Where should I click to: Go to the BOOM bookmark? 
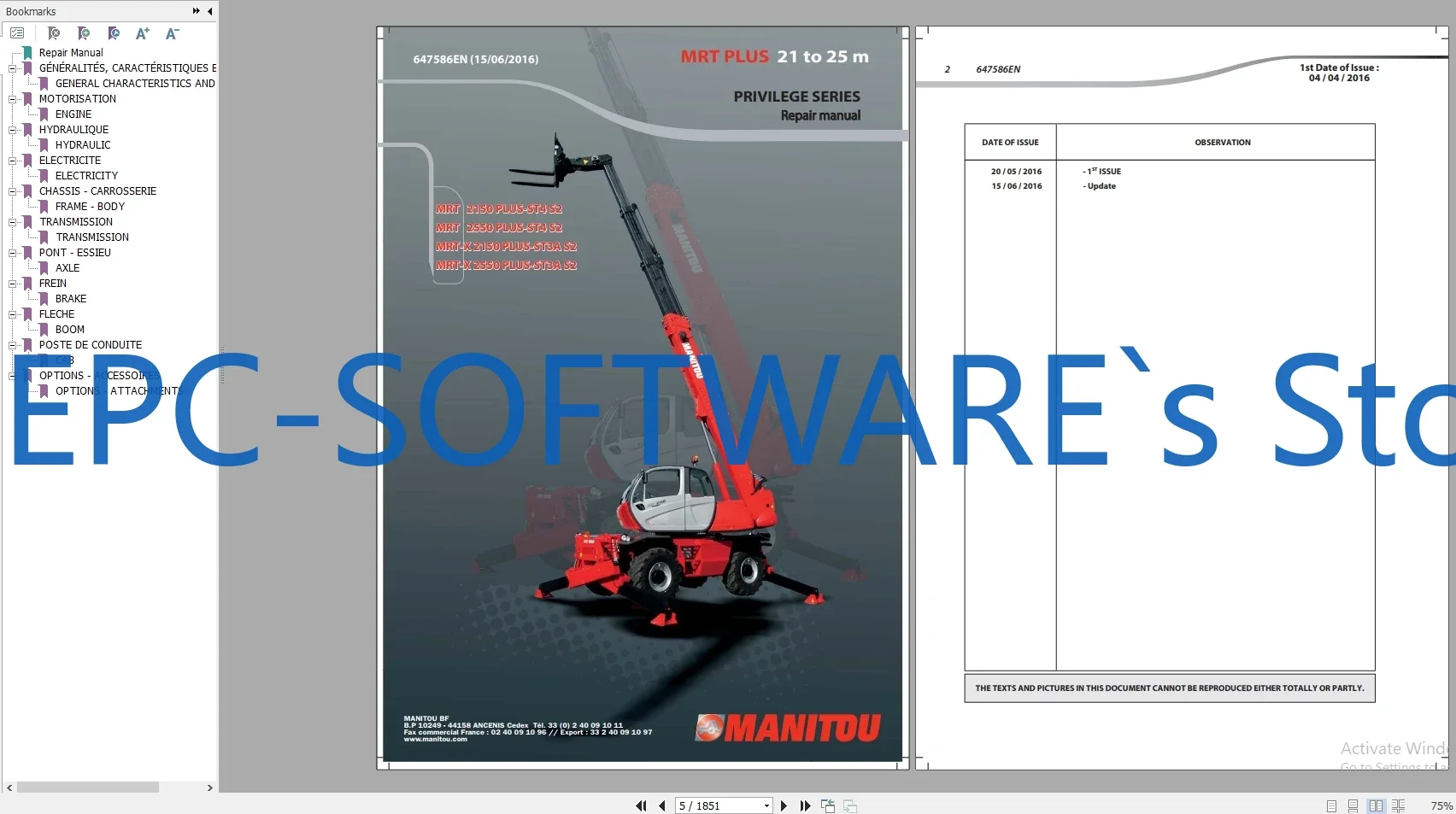tap(70, 330)
